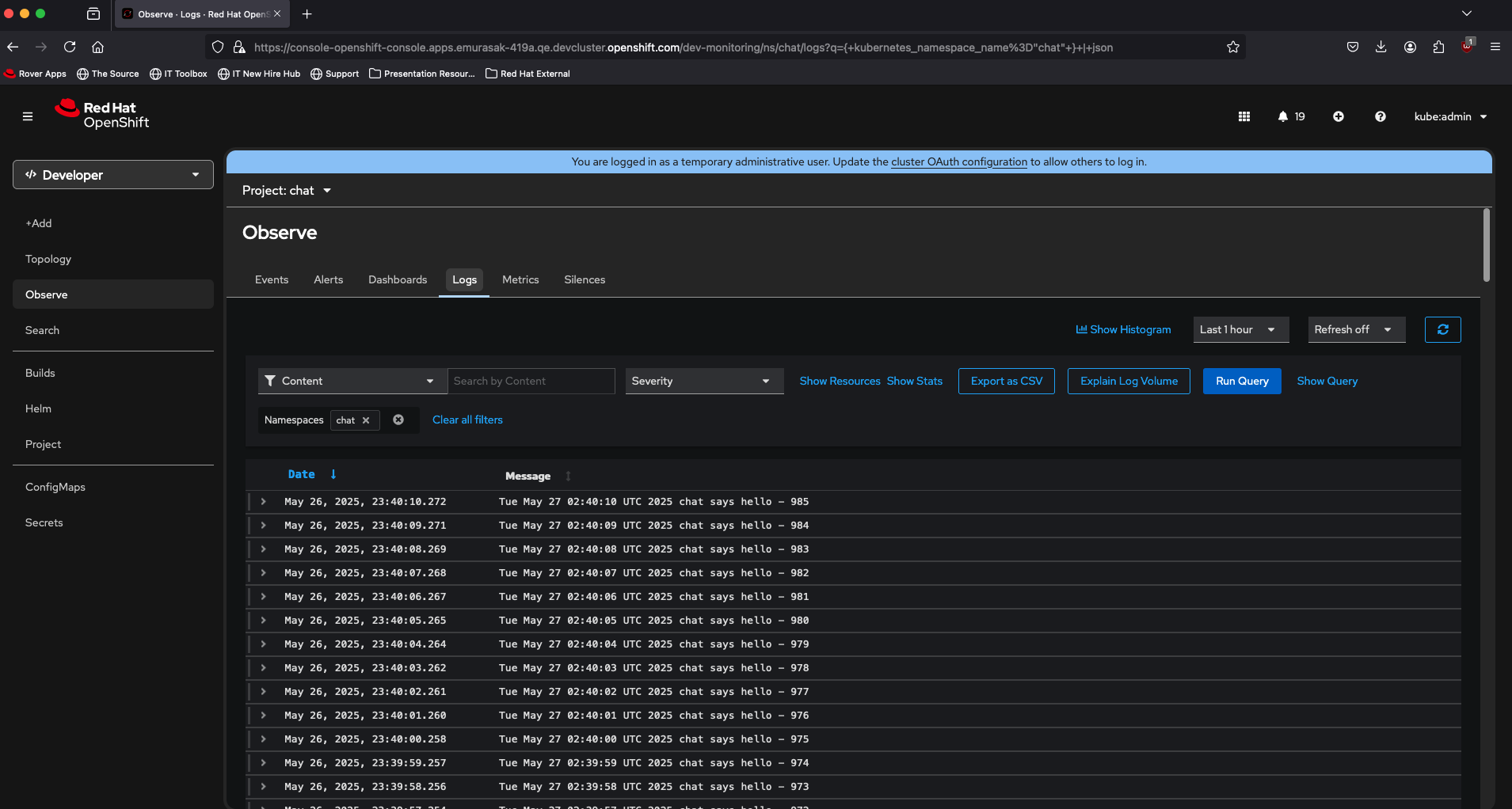Click the plus import icon in header
Image resolution: width=1512 pixels, height=809 pixels.
(x=1339, y=116)
